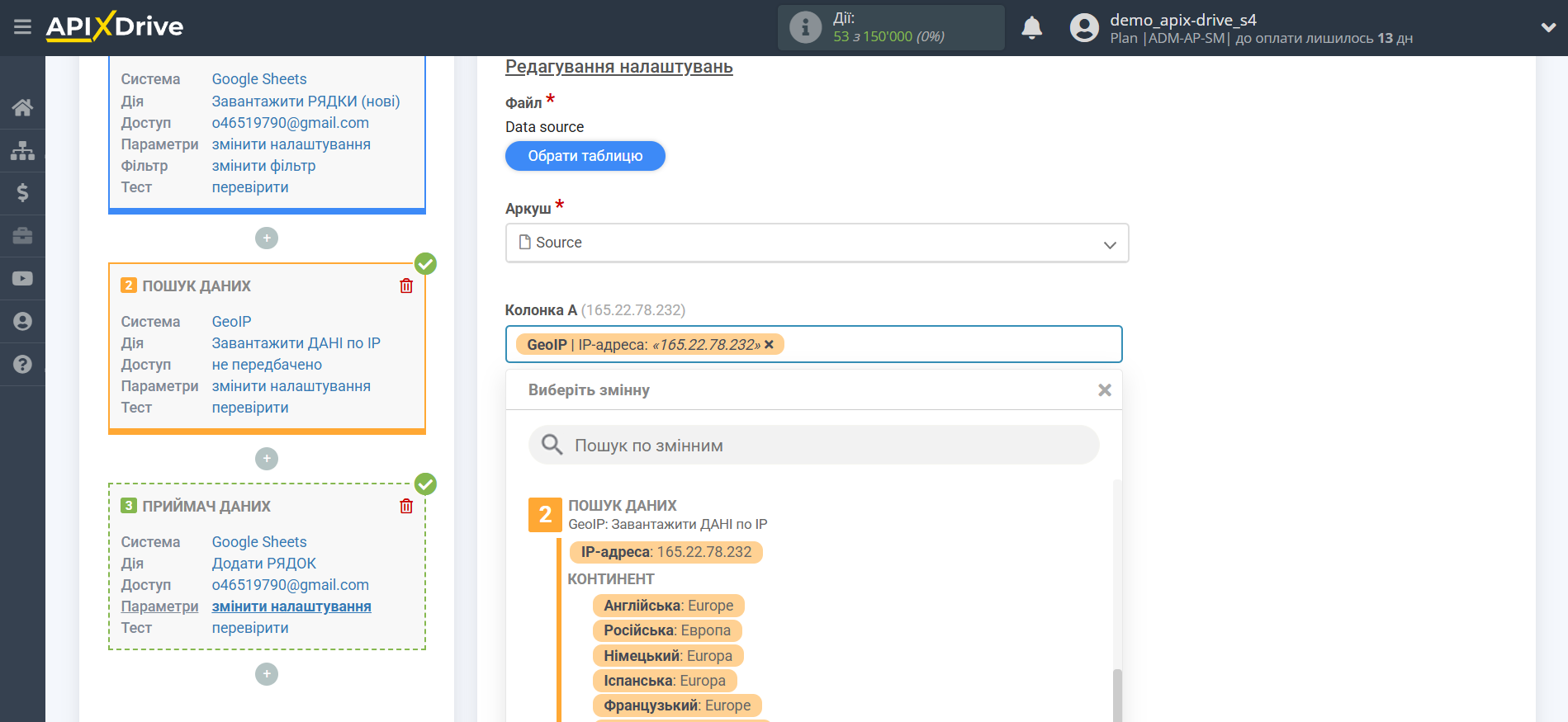Delete the ПРИЙМАЧ ДАНИХ block

406,506
